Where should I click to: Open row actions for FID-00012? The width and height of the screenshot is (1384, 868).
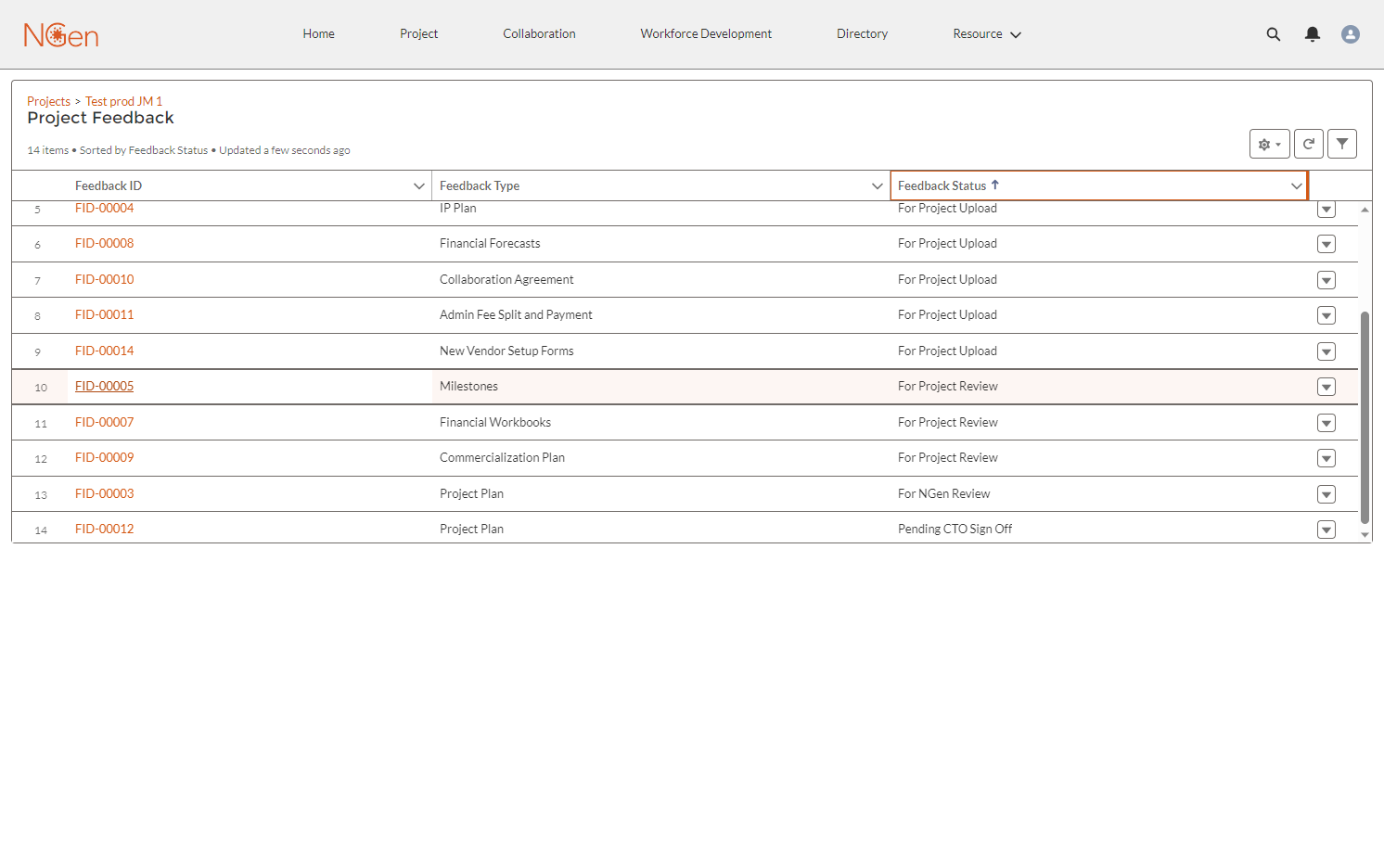coord(1326,530)
